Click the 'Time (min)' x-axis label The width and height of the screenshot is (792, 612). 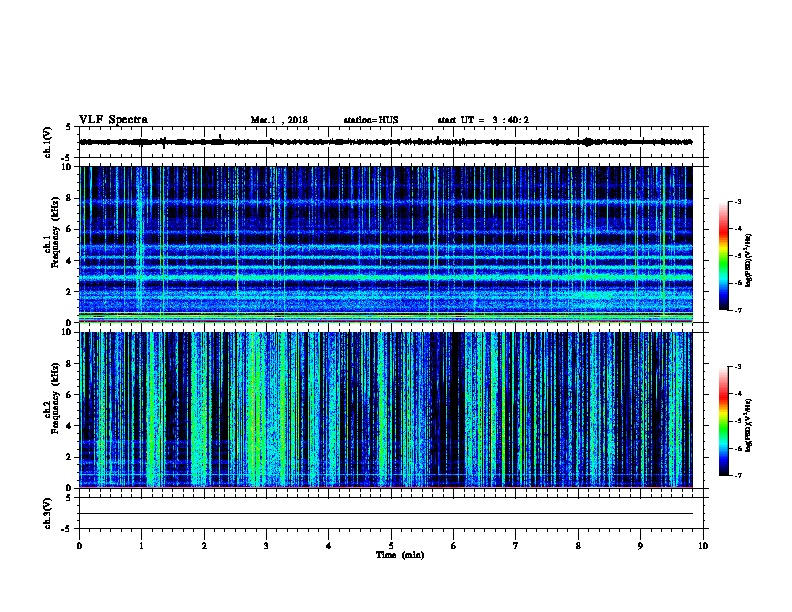coord(400,555)
